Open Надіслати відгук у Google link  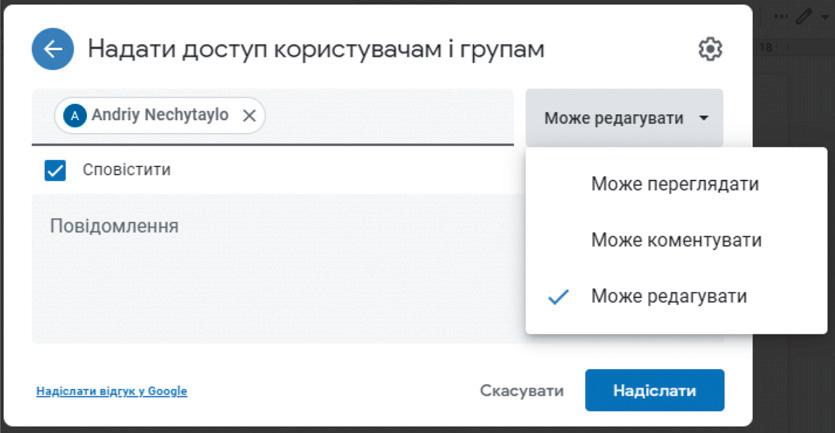click(x=111, y=391)
